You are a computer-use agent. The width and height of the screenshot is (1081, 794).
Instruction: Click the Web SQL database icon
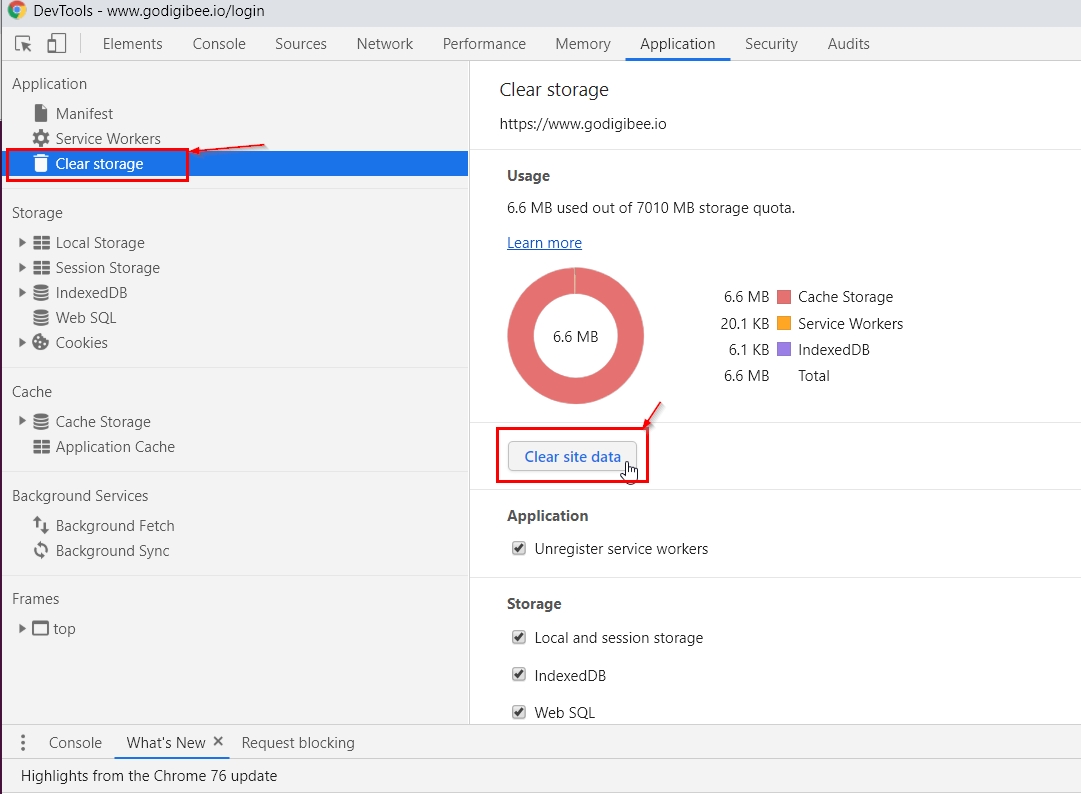41,318
